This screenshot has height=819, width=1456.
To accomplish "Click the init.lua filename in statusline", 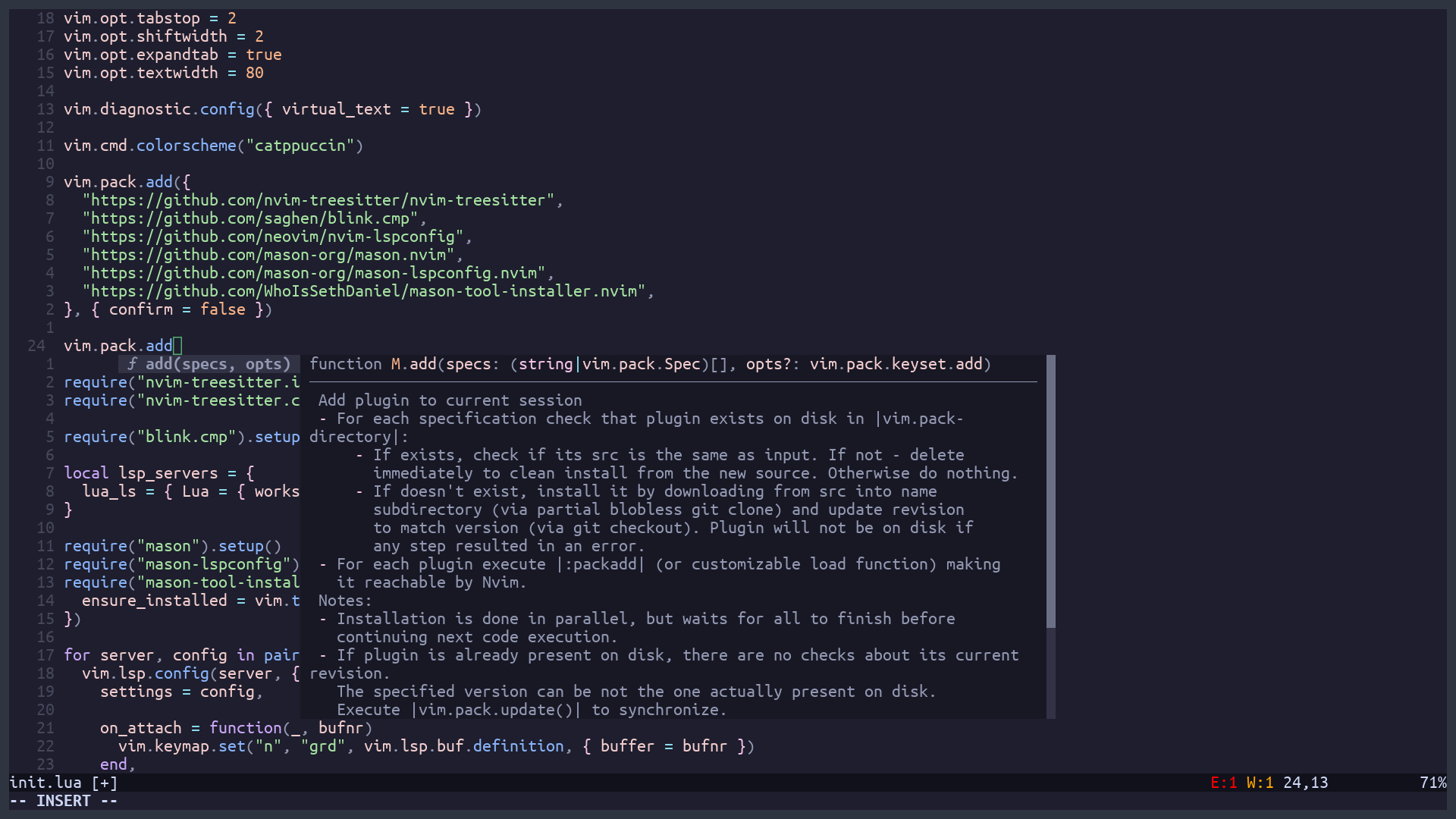I will [x=45, y=783].
